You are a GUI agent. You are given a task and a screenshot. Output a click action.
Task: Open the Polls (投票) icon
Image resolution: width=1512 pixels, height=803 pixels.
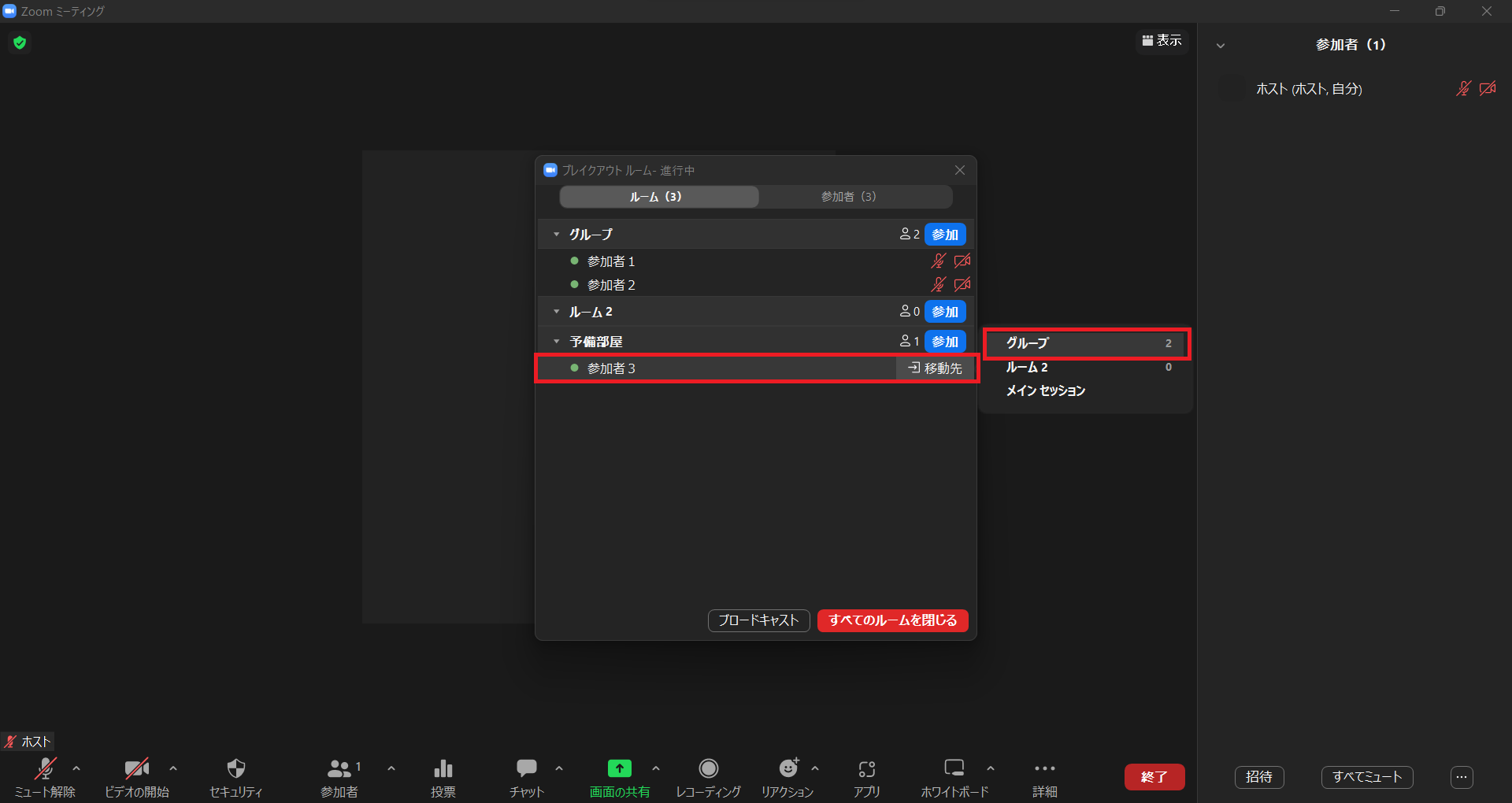[443, 769]
